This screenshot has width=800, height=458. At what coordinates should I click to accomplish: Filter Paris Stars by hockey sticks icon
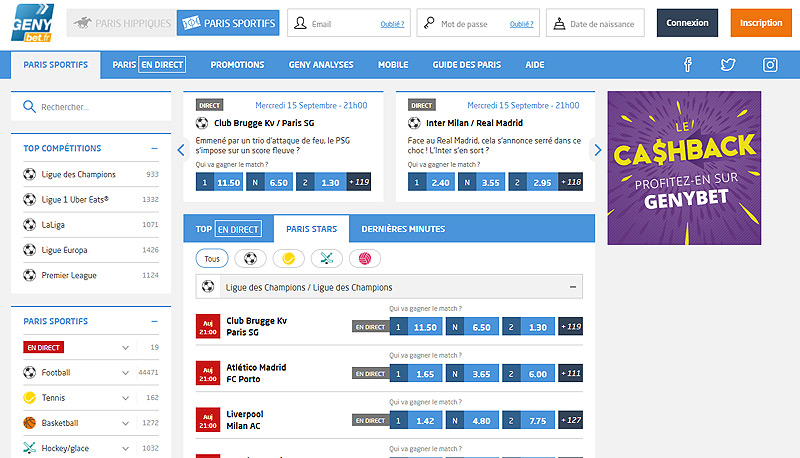(327, 259)
